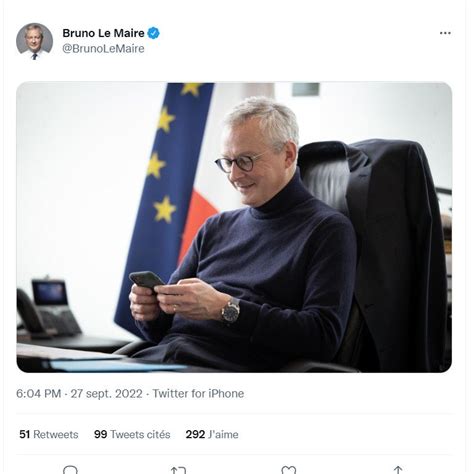The width and height of the screenshot is (474, 474).
Task: Open the tweet photo in full view
Action: coord(234,227)
